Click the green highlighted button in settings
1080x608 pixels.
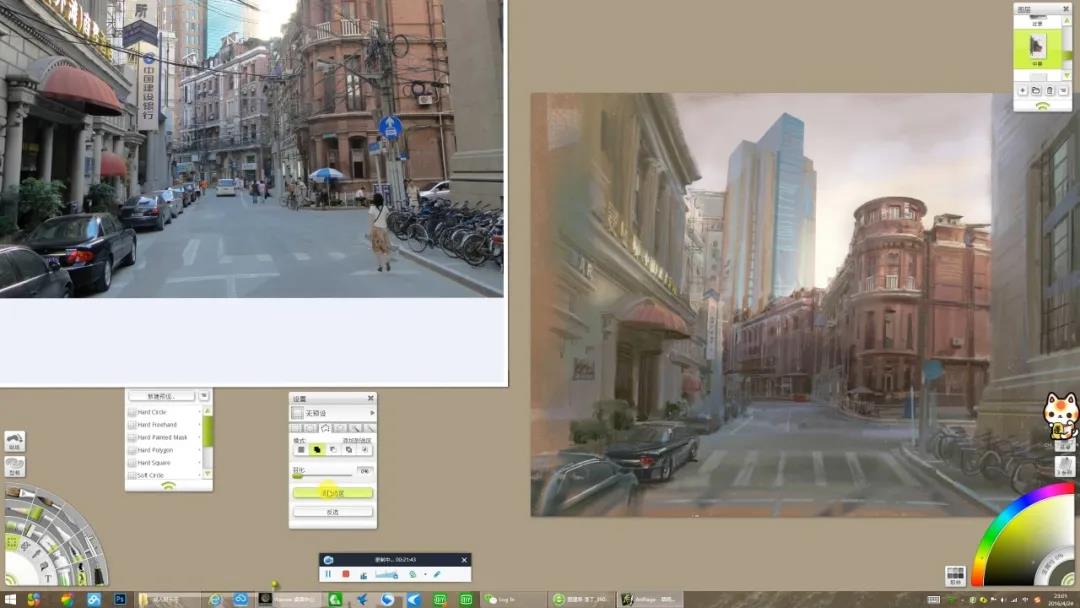[x=333, y=493]
